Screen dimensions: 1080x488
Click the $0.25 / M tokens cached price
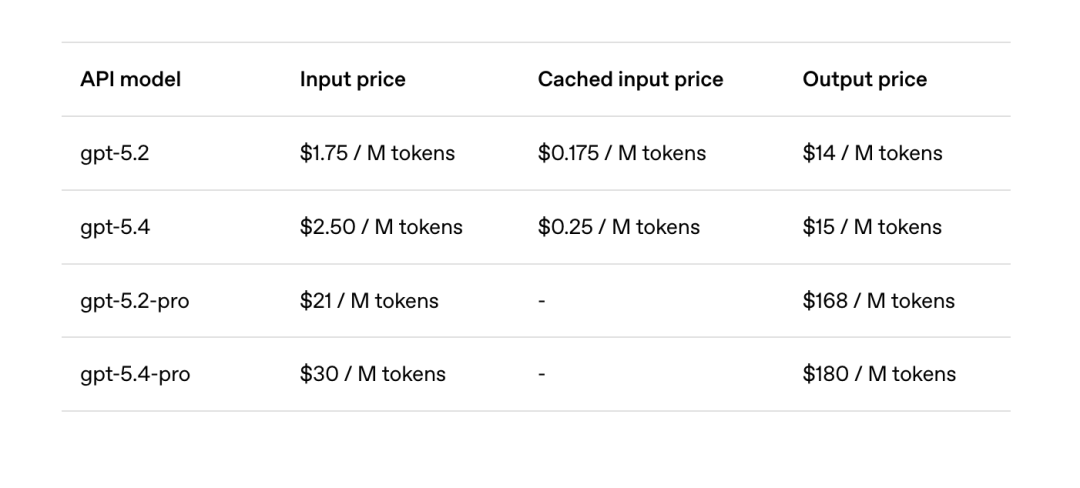click(618, 228)
